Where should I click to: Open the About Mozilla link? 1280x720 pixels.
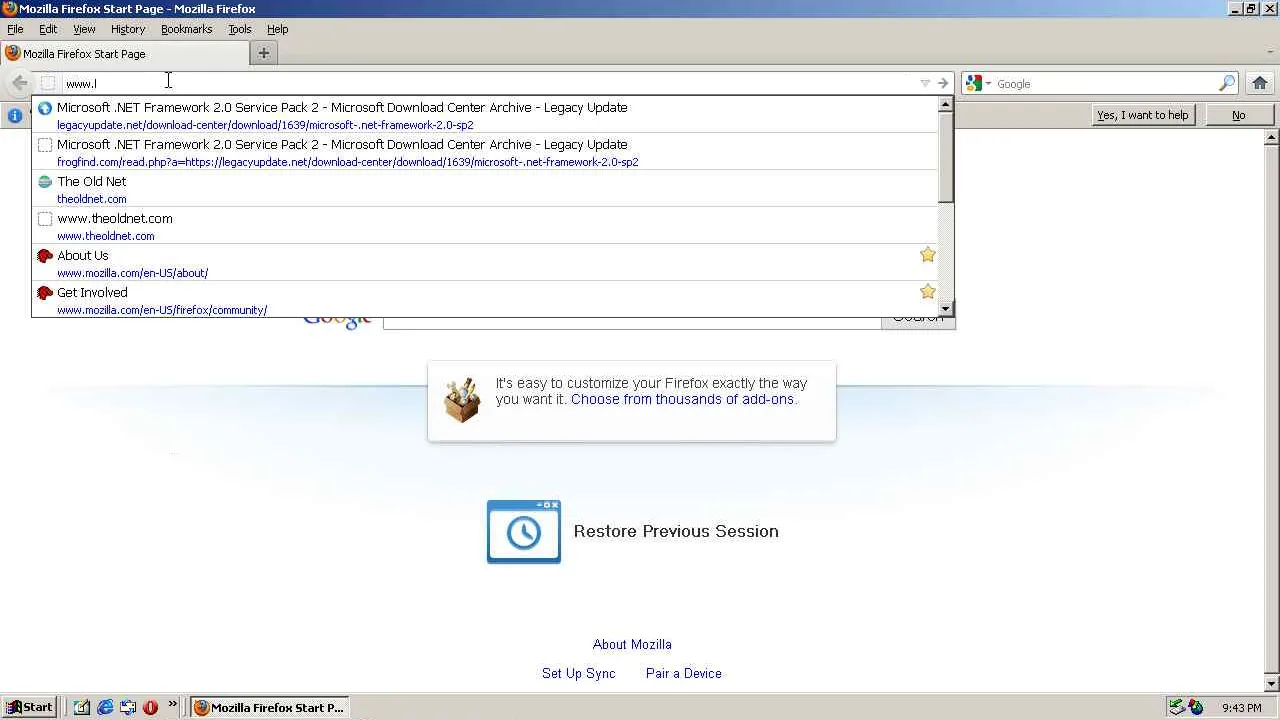click(632, 644)
